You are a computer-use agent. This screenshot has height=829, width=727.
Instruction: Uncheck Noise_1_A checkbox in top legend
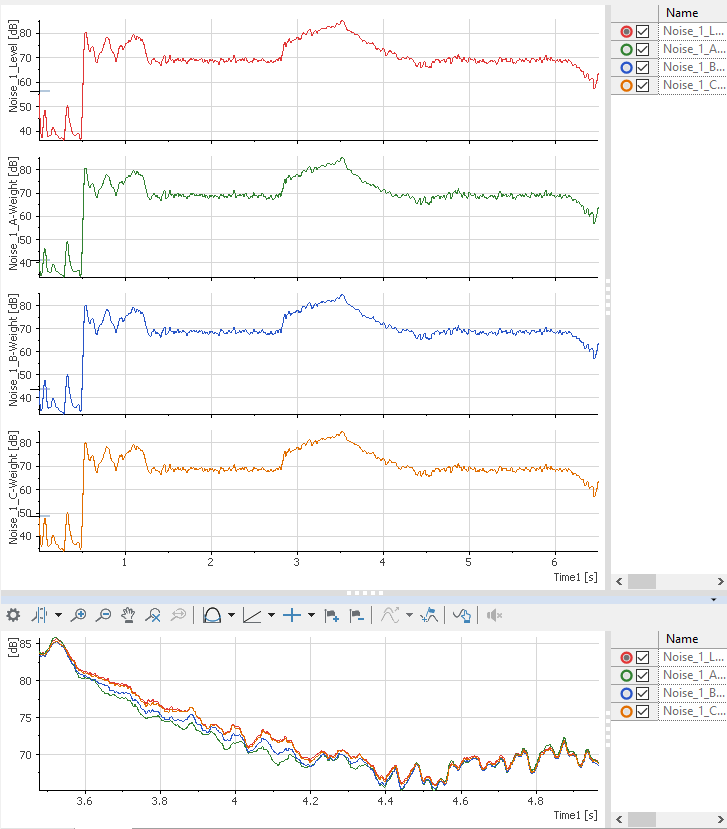643,49
